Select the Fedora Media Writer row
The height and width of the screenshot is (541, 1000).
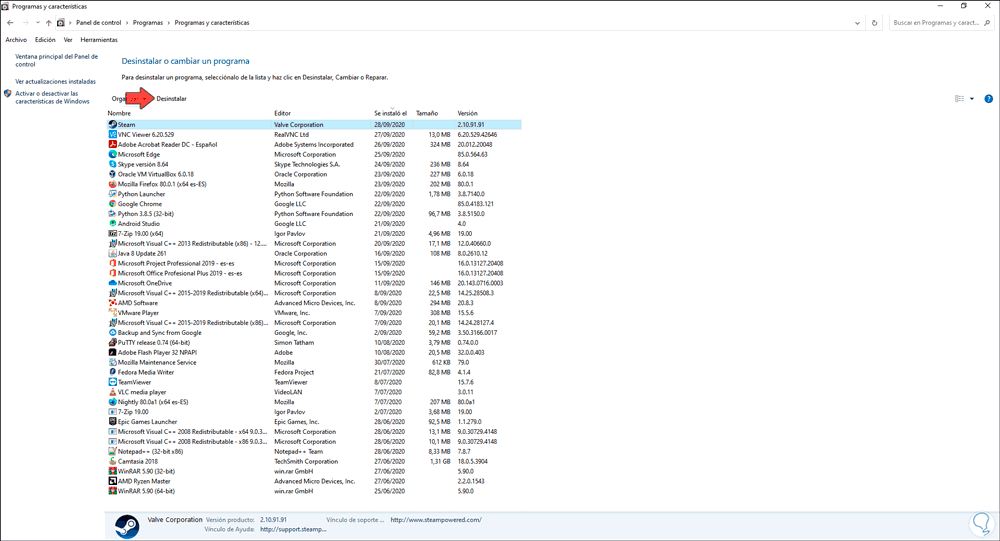314,372
